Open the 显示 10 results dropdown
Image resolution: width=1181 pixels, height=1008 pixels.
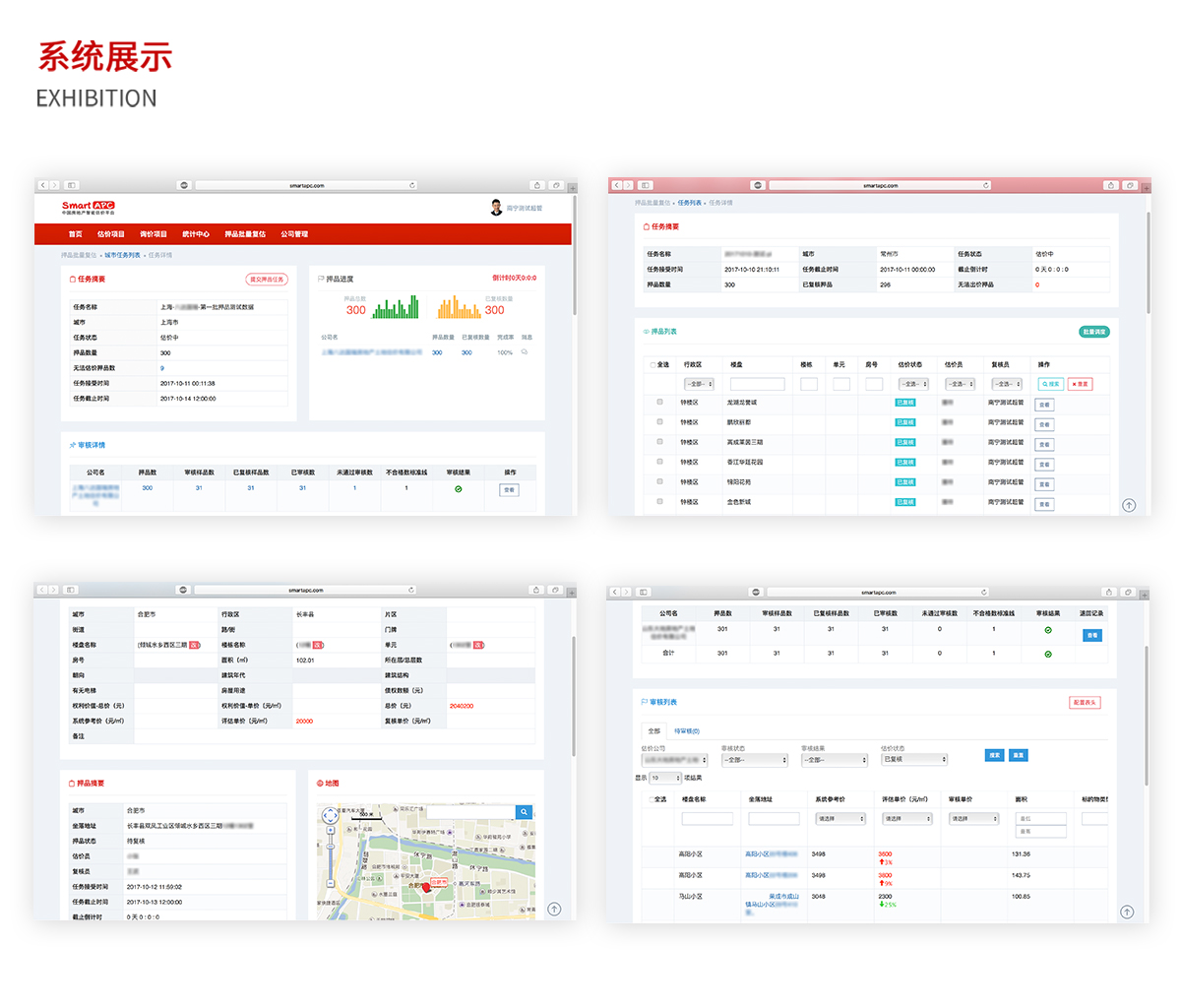664,778
